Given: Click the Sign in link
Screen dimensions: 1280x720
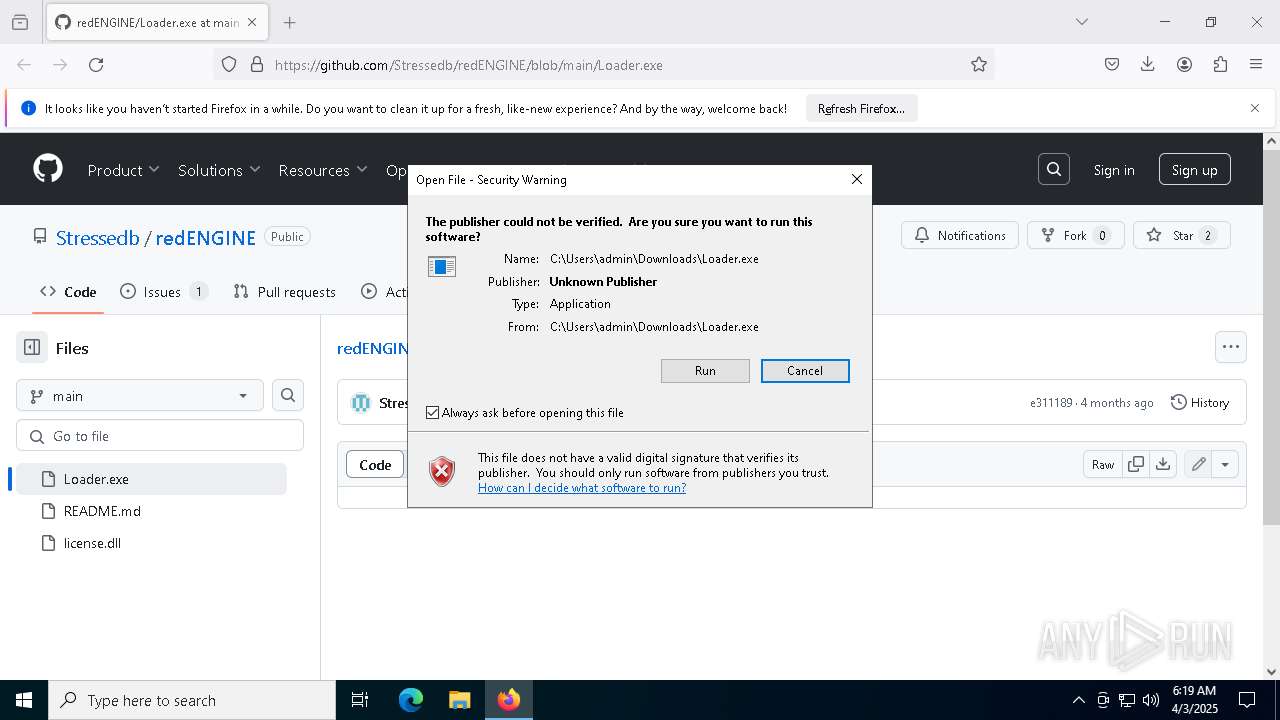Looking at the screenshot, I should pos(1114,170).
